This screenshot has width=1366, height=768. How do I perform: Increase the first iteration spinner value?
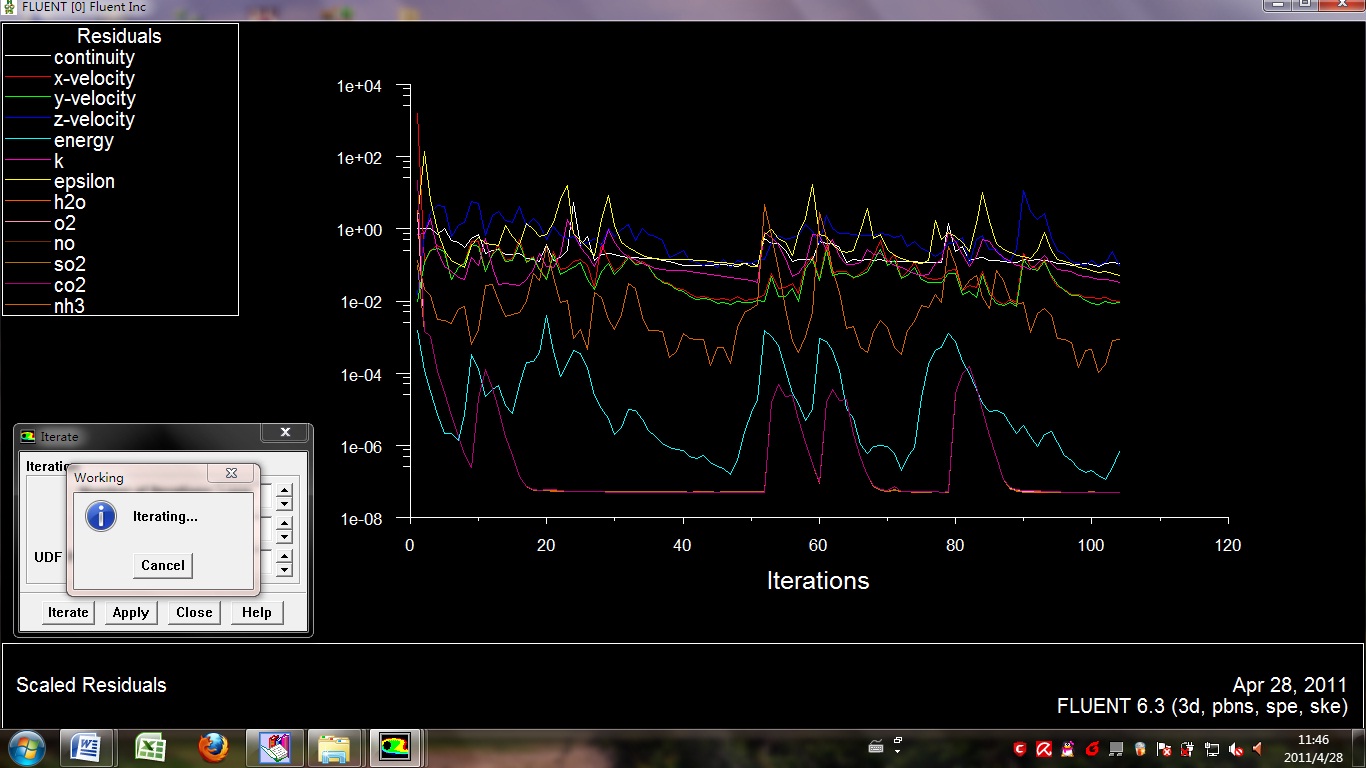285,490
